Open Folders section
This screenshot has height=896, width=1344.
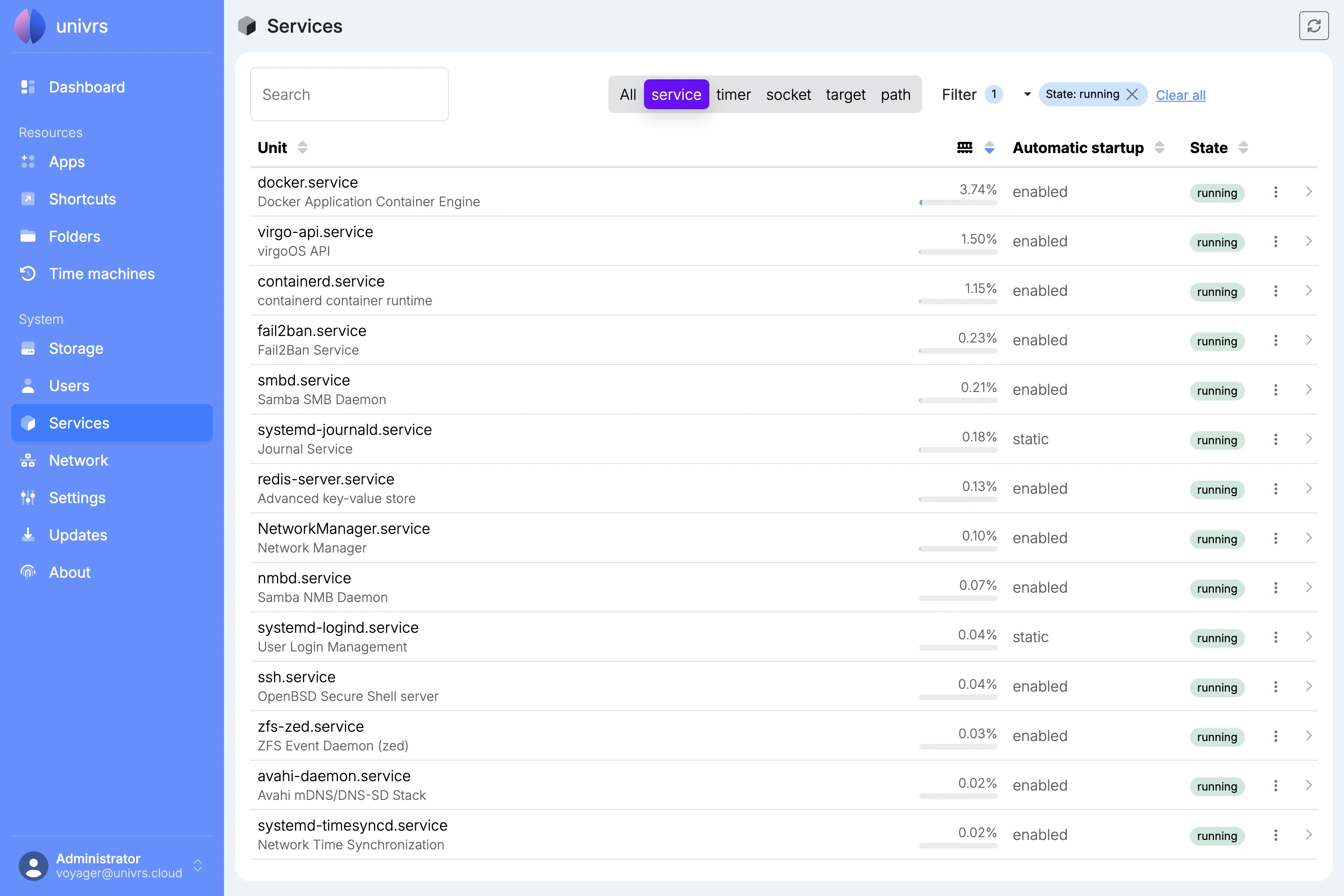point(112,236)
